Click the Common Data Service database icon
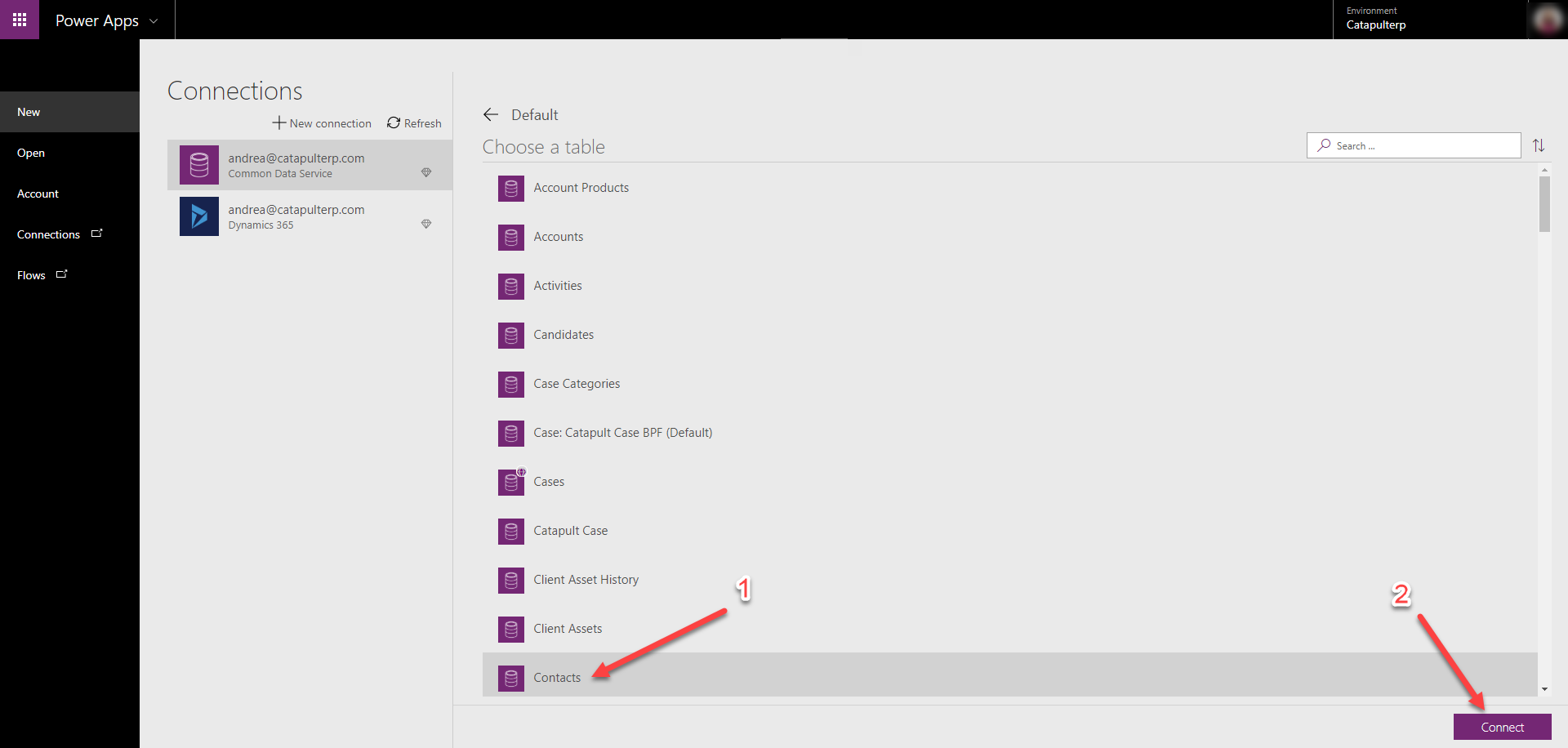The image size is (1568, 748). 199,165
